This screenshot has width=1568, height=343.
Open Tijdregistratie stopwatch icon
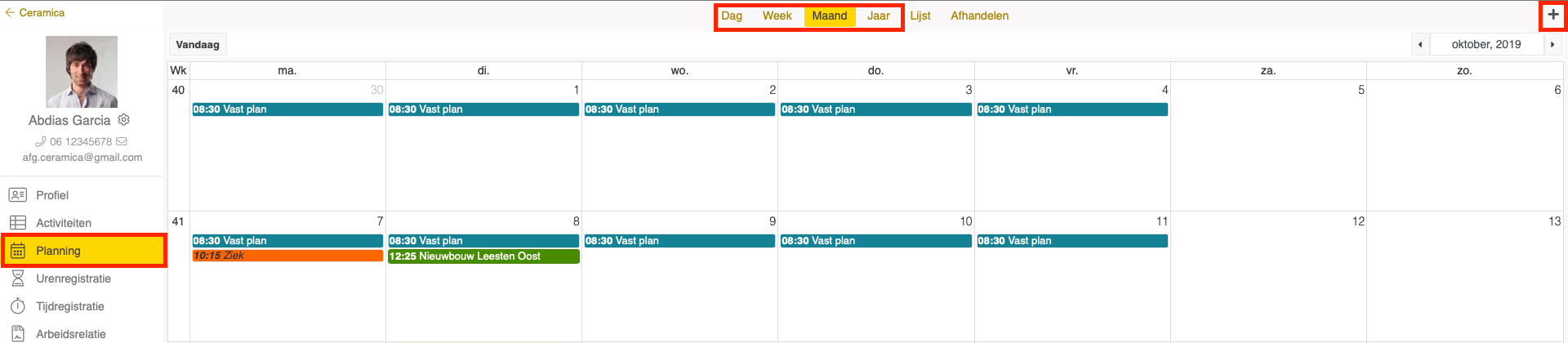(18, 306)
